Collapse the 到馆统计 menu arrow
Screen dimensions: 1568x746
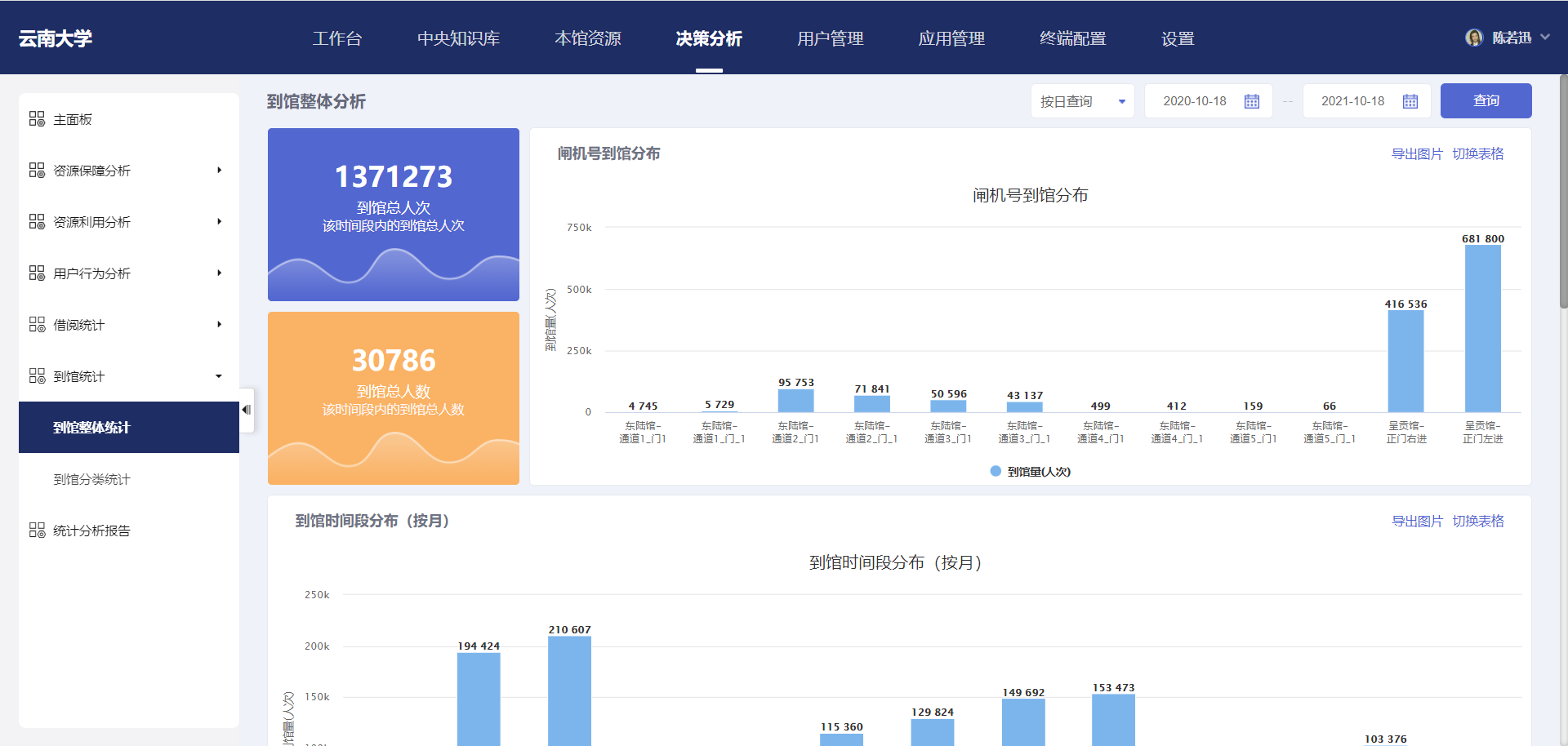point(219,376)
